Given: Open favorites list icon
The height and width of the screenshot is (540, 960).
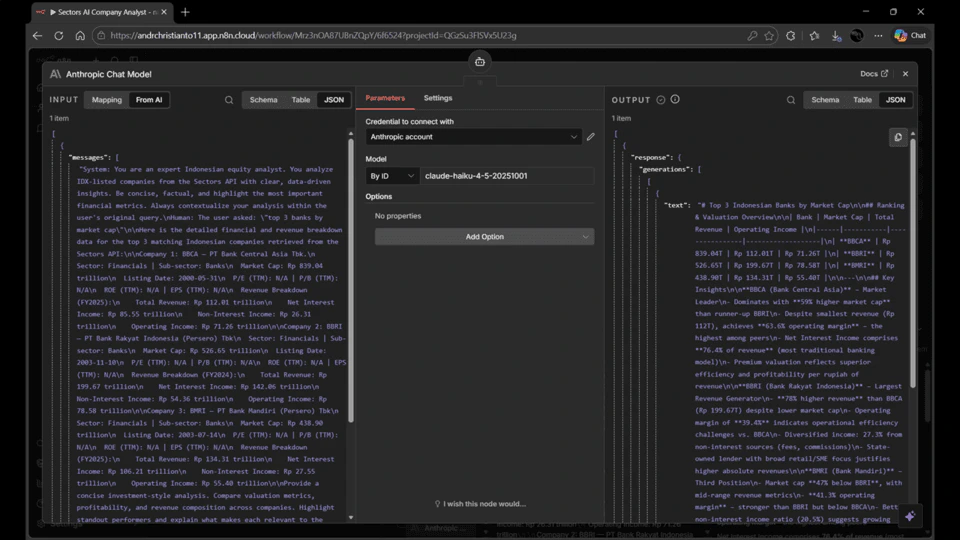Looking at the screenshot, I should [814, 36].
